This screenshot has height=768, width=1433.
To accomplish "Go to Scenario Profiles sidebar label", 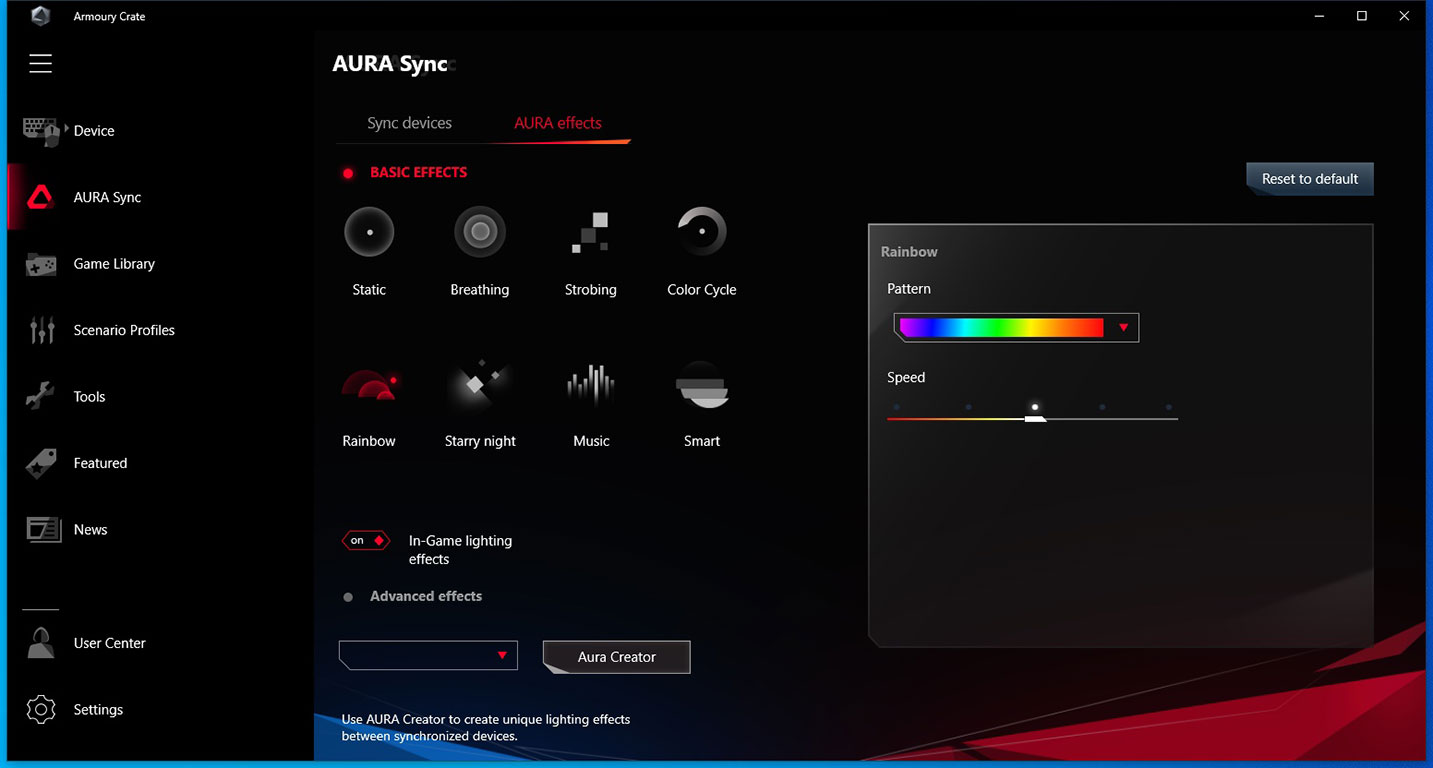I will click(124, 330).
